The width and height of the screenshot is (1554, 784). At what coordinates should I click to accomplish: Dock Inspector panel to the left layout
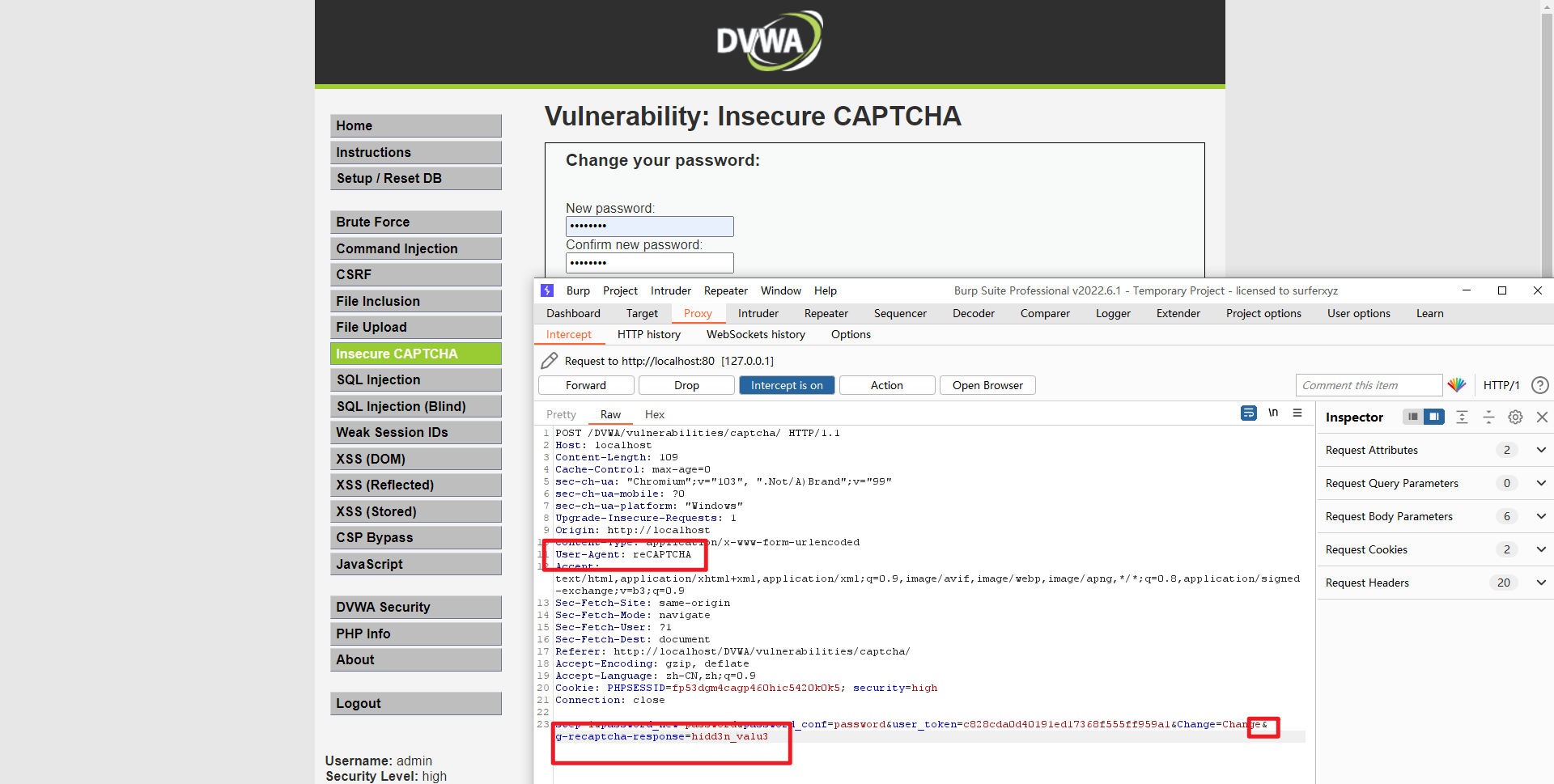click(1412, 417)
